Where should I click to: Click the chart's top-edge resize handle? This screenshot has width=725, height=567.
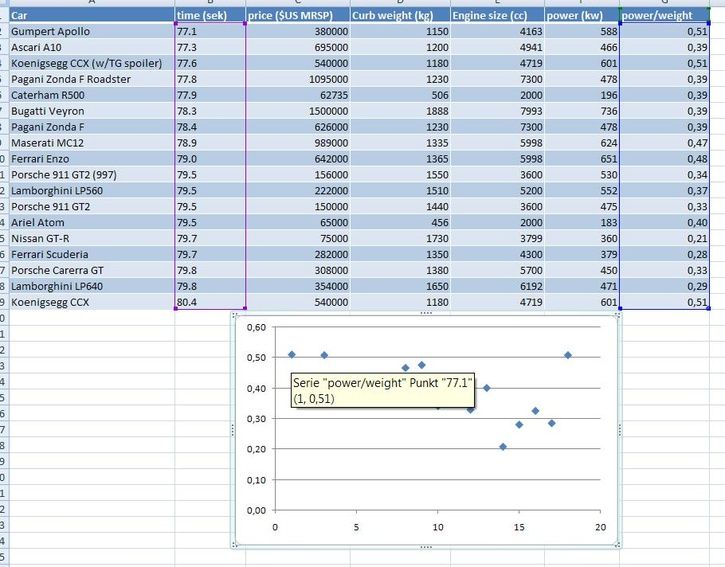[426, 314]
